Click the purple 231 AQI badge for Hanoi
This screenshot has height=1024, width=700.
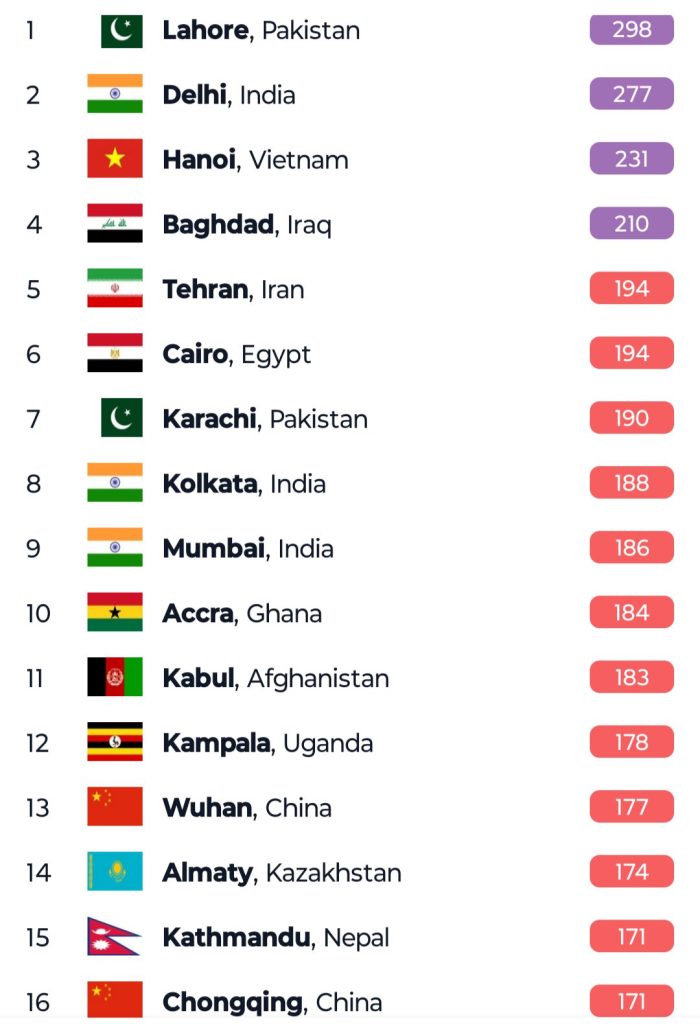pyautogui.click(x=631, y=159)
